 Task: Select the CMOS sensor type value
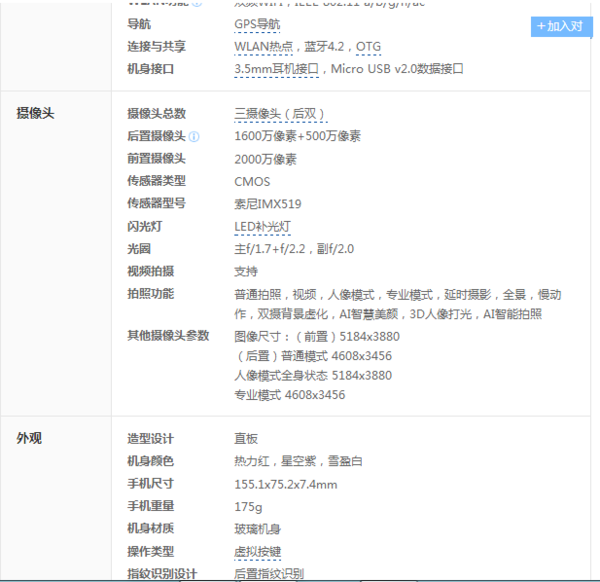point(252,181)
